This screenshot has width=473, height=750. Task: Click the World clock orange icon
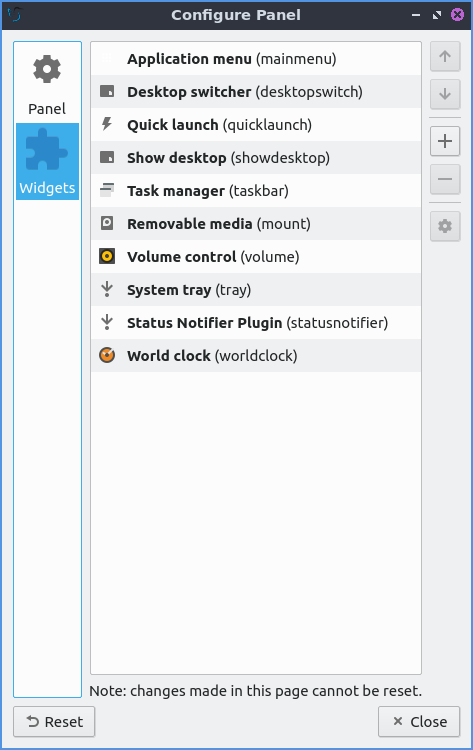click(107, 355)
